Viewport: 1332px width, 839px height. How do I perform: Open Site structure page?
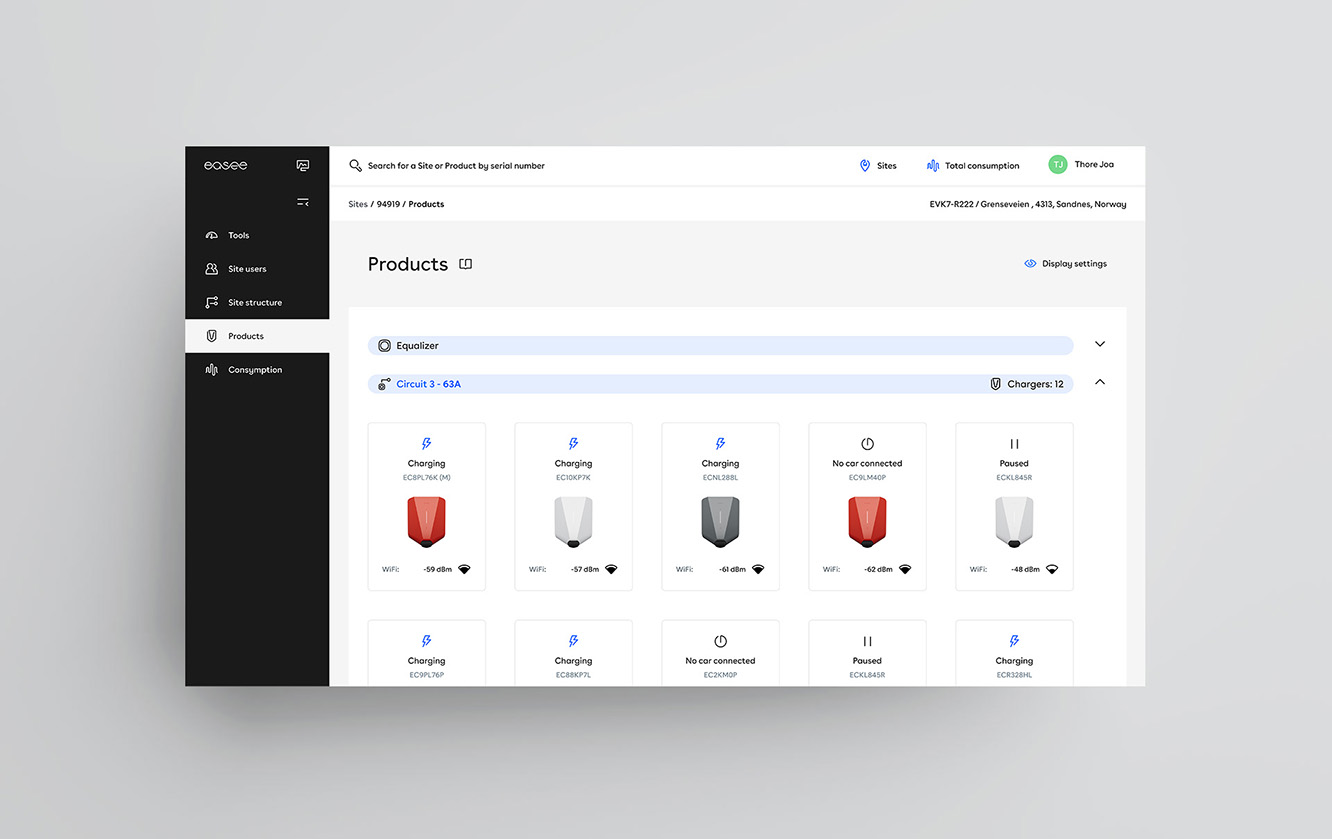pyautogui.click(x=254, y=303)
